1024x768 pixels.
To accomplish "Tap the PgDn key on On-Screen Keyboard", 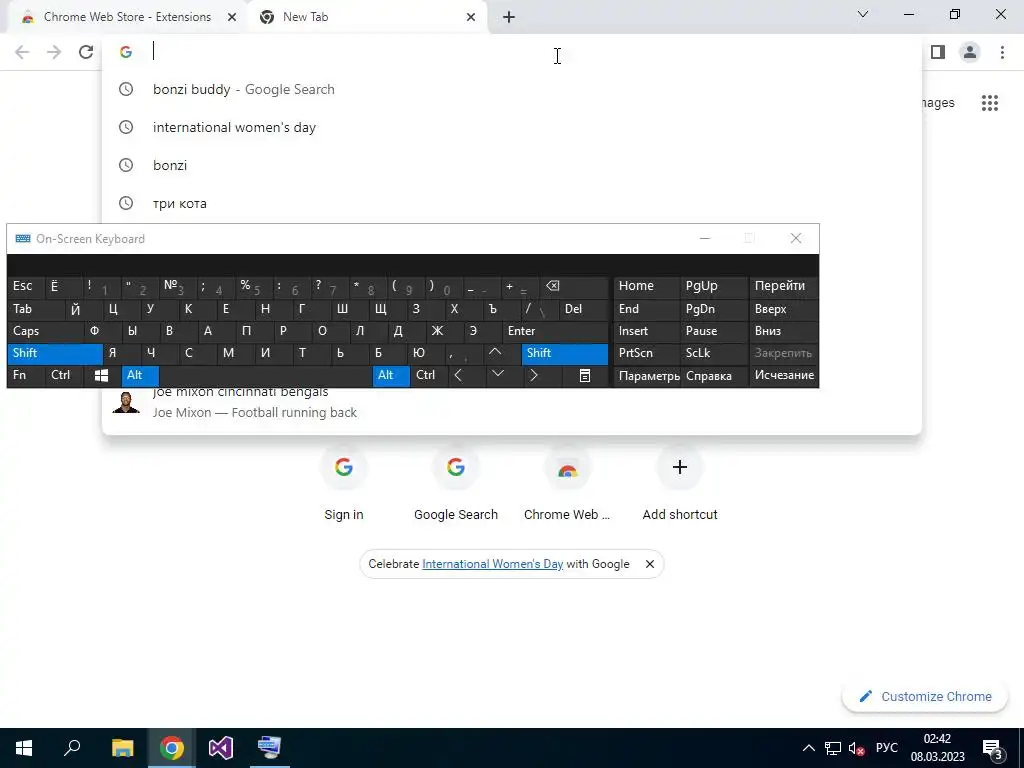I will tap(714, 309).
